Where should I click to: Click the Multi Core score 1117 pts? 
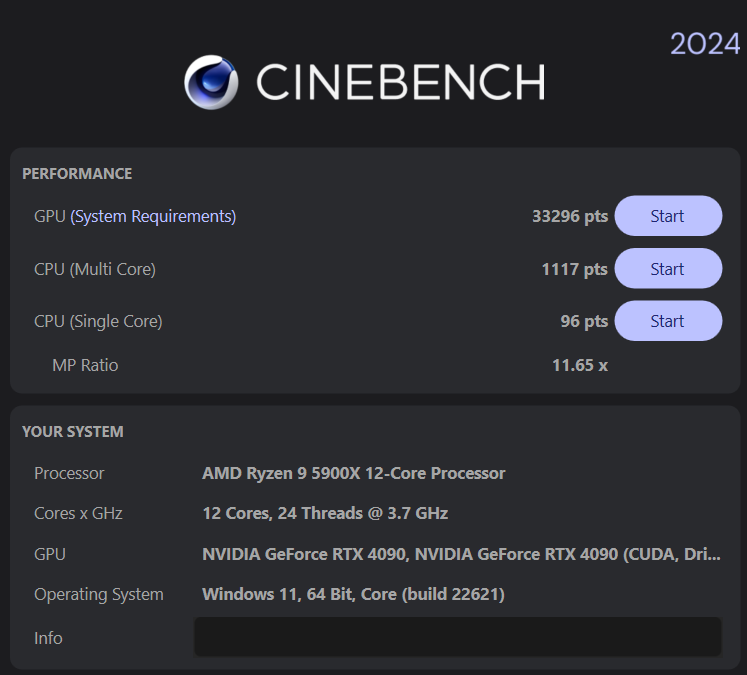(574, 269)
